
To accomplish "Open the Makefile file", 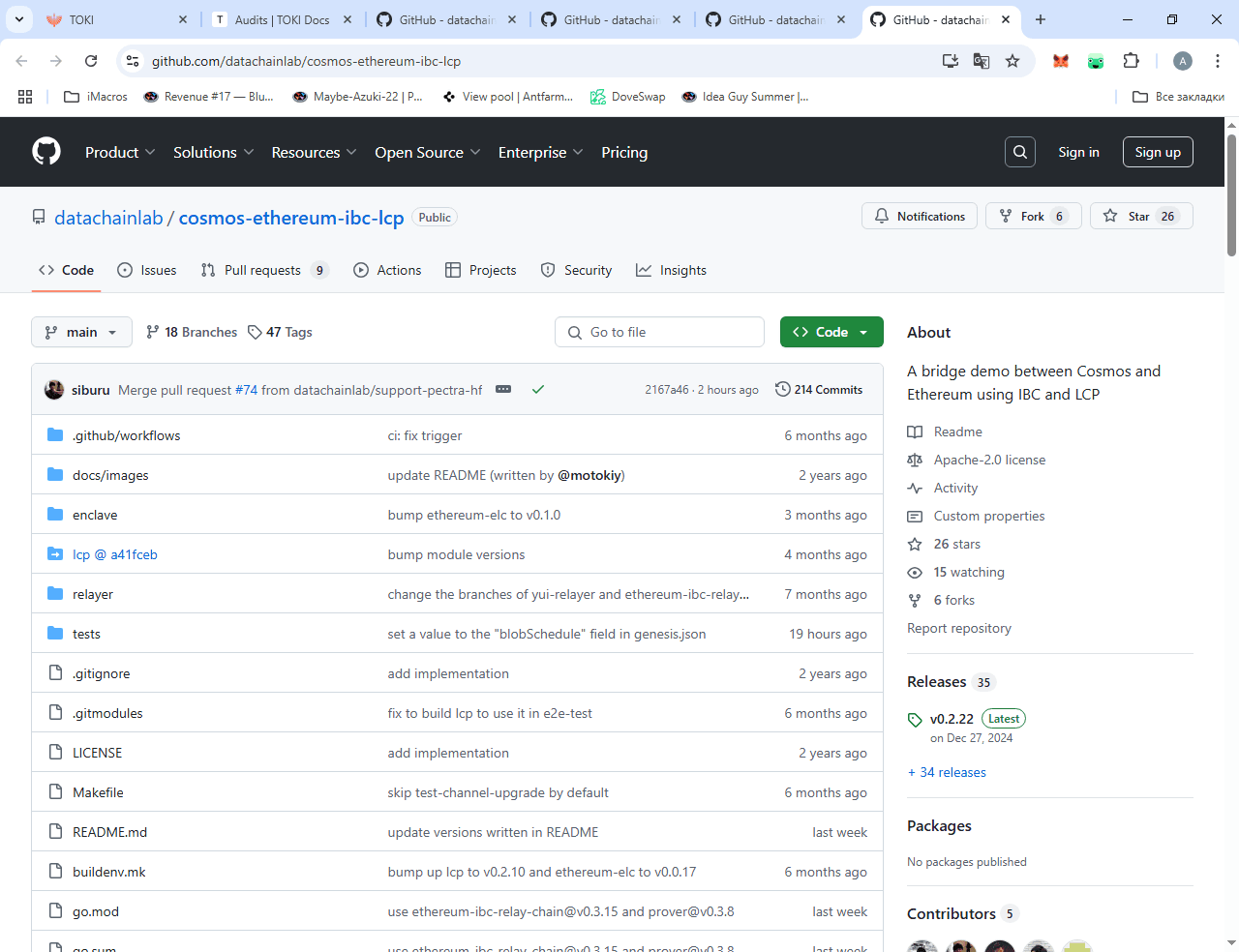I will tap(98, 792).
